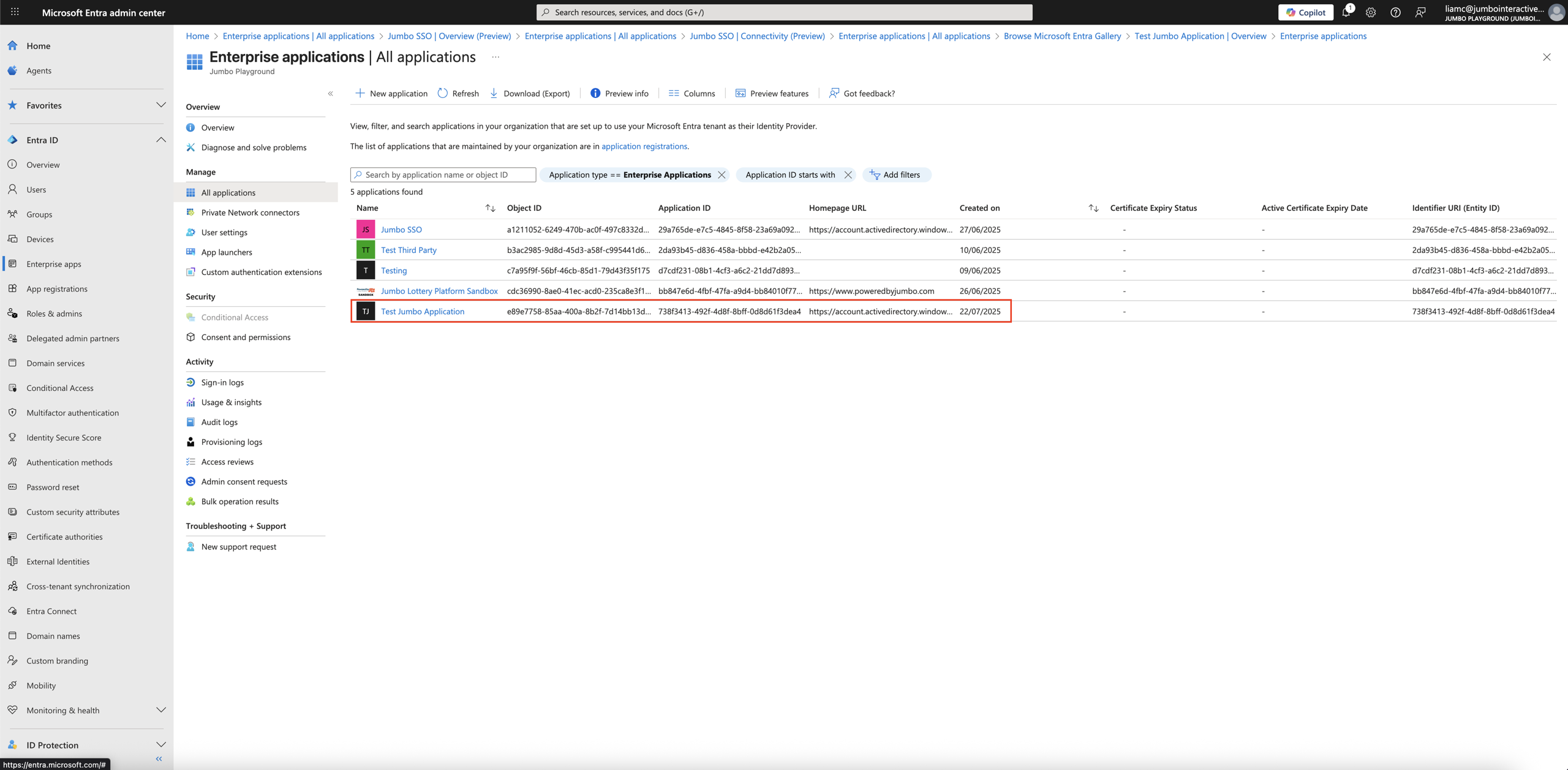Open the app launcher waffle icon
The image size is (1568, 770).
point(15,12)
